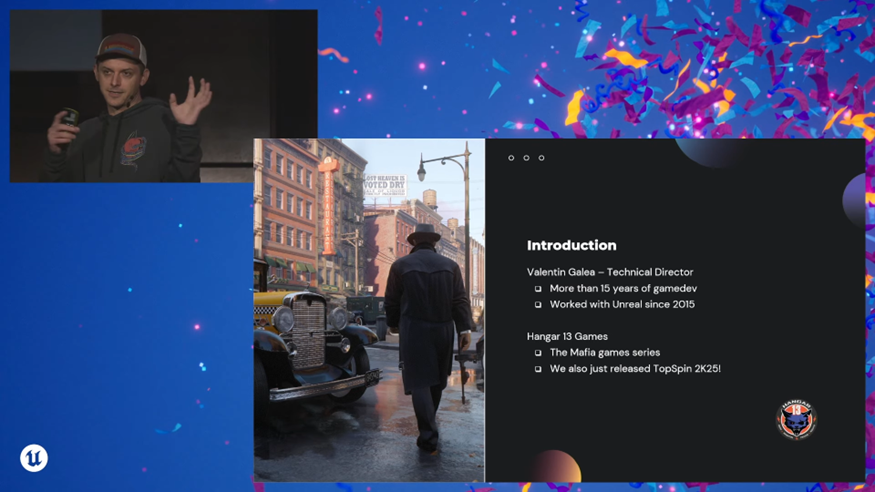Click 'More than 15 years of gamedev'
The height and width of the screenshot is (492, 875).
(x=623, y=288)
